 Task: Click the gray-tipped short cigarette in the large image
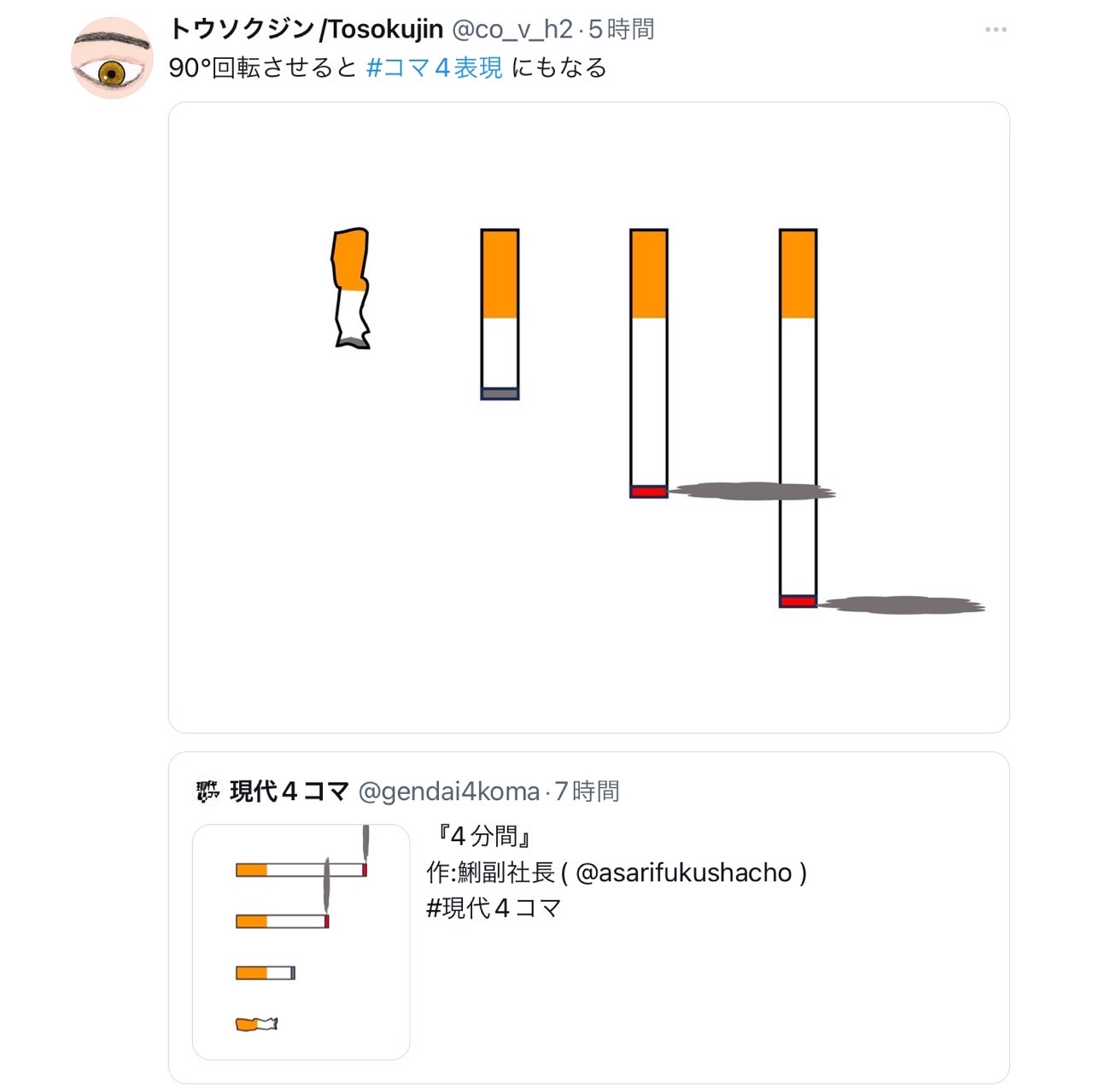[x=500, y=314]
